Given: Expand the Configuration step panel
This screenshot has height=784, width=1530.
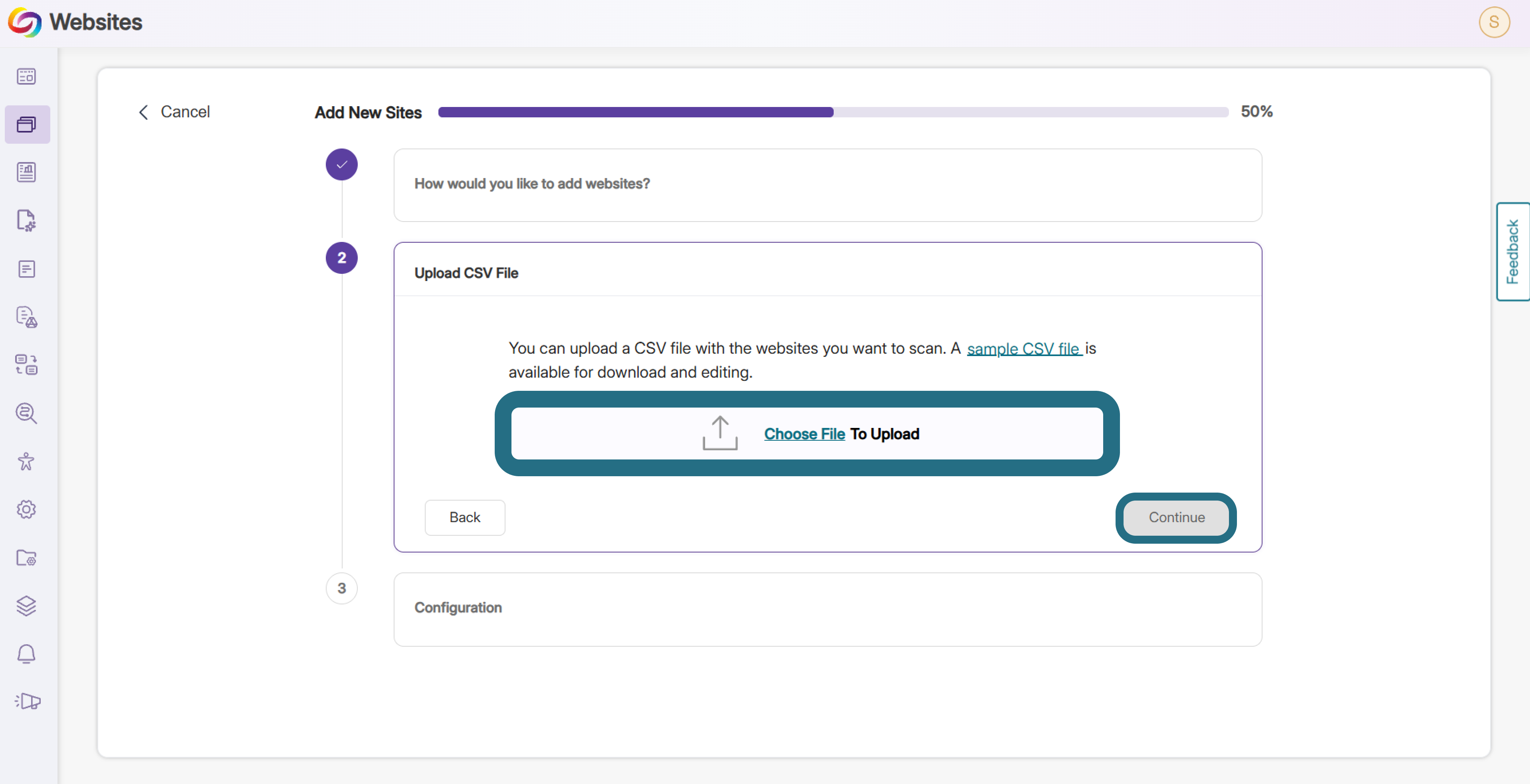Looking at the screenshot, I should [827, 610].
